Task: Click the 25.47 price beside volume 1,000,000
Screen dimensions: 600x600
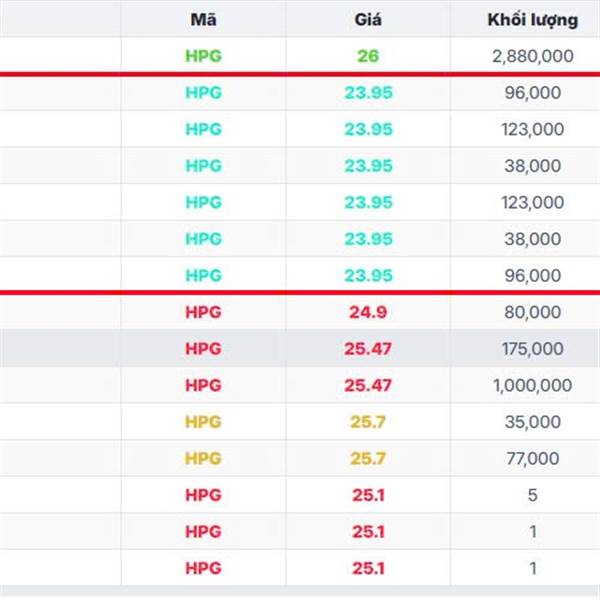Action: (368, 385)
